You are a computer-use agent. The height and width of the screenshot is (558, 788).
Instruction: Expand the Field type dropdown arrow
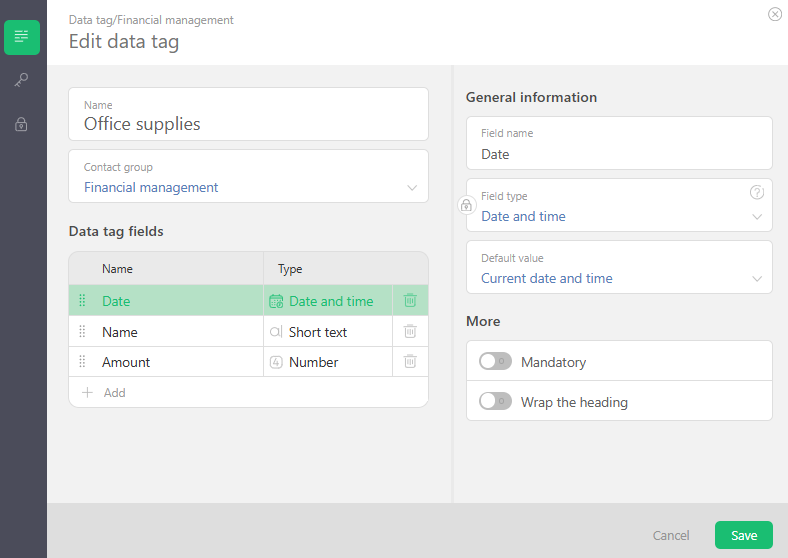[x=757, y=217]
